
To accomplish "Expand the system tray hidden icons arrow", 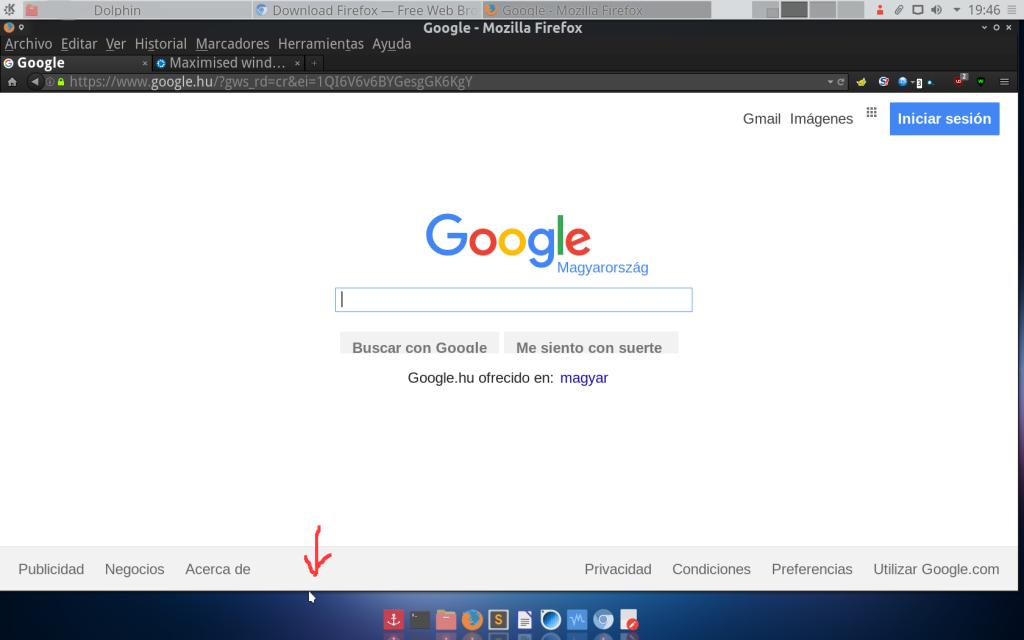I will [957, 10].
